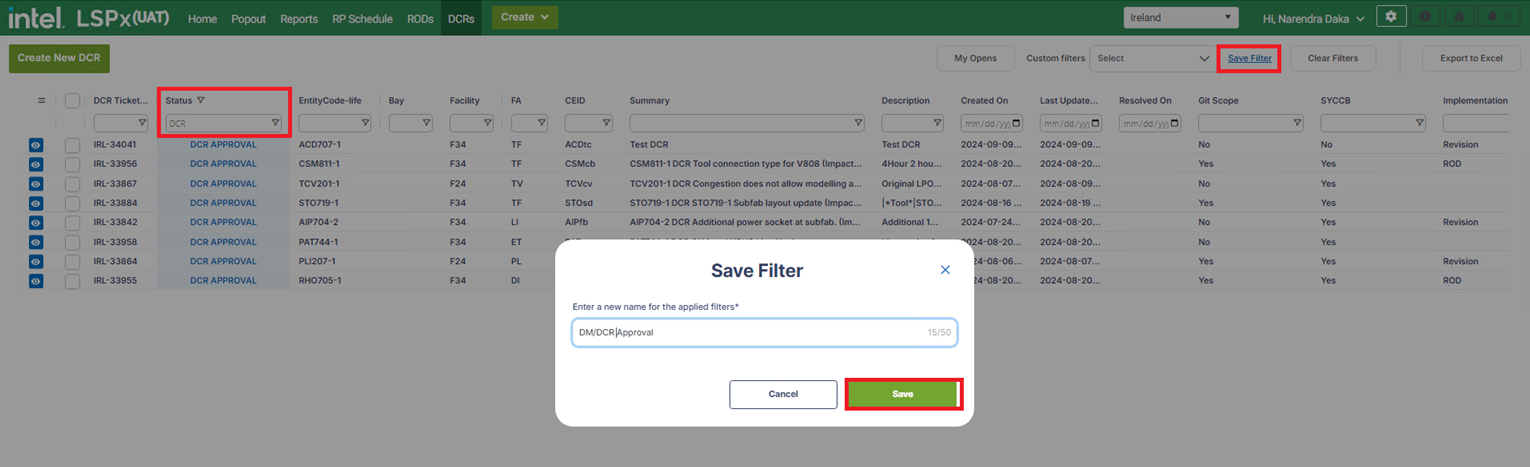
Task: Expand the Custom filters Select dropdown
Action: [x=1153, y=58]
